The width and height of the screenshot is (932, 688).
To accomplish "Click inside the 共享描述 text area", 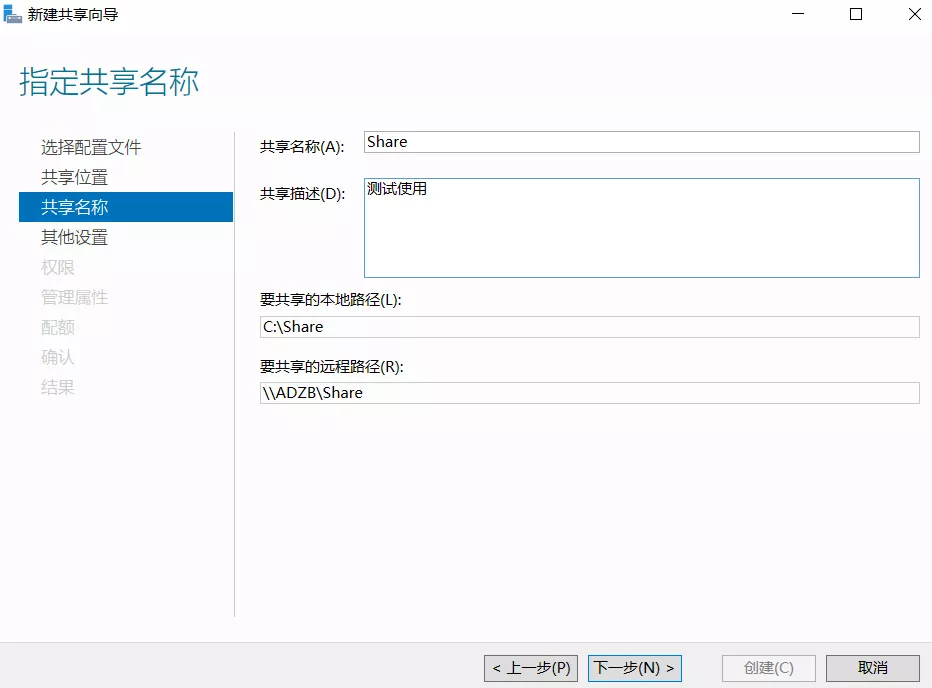I will tap(641, 228).
